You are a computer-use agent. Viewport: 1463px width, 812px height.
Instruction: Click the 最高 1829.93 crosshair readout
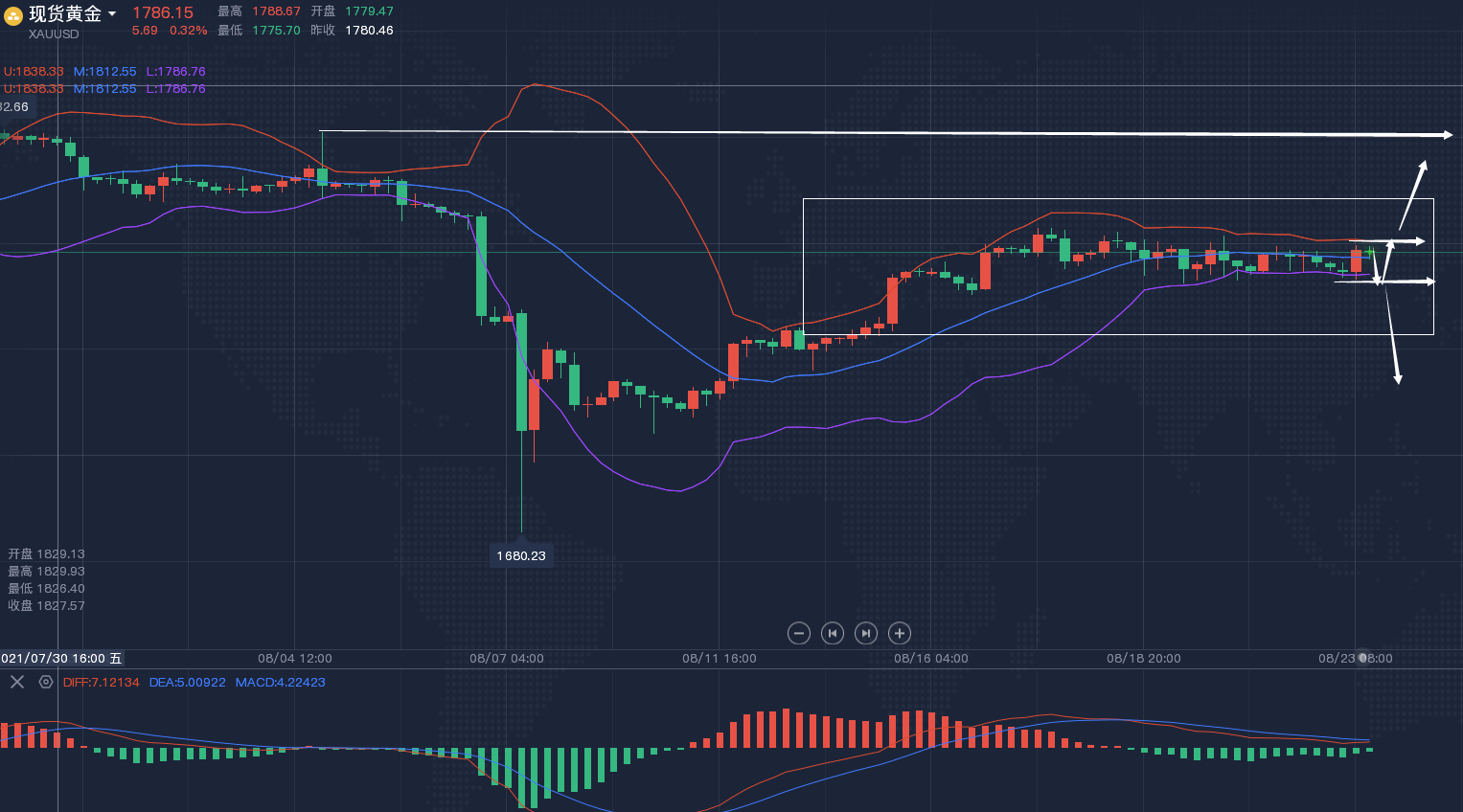[46, 572]
